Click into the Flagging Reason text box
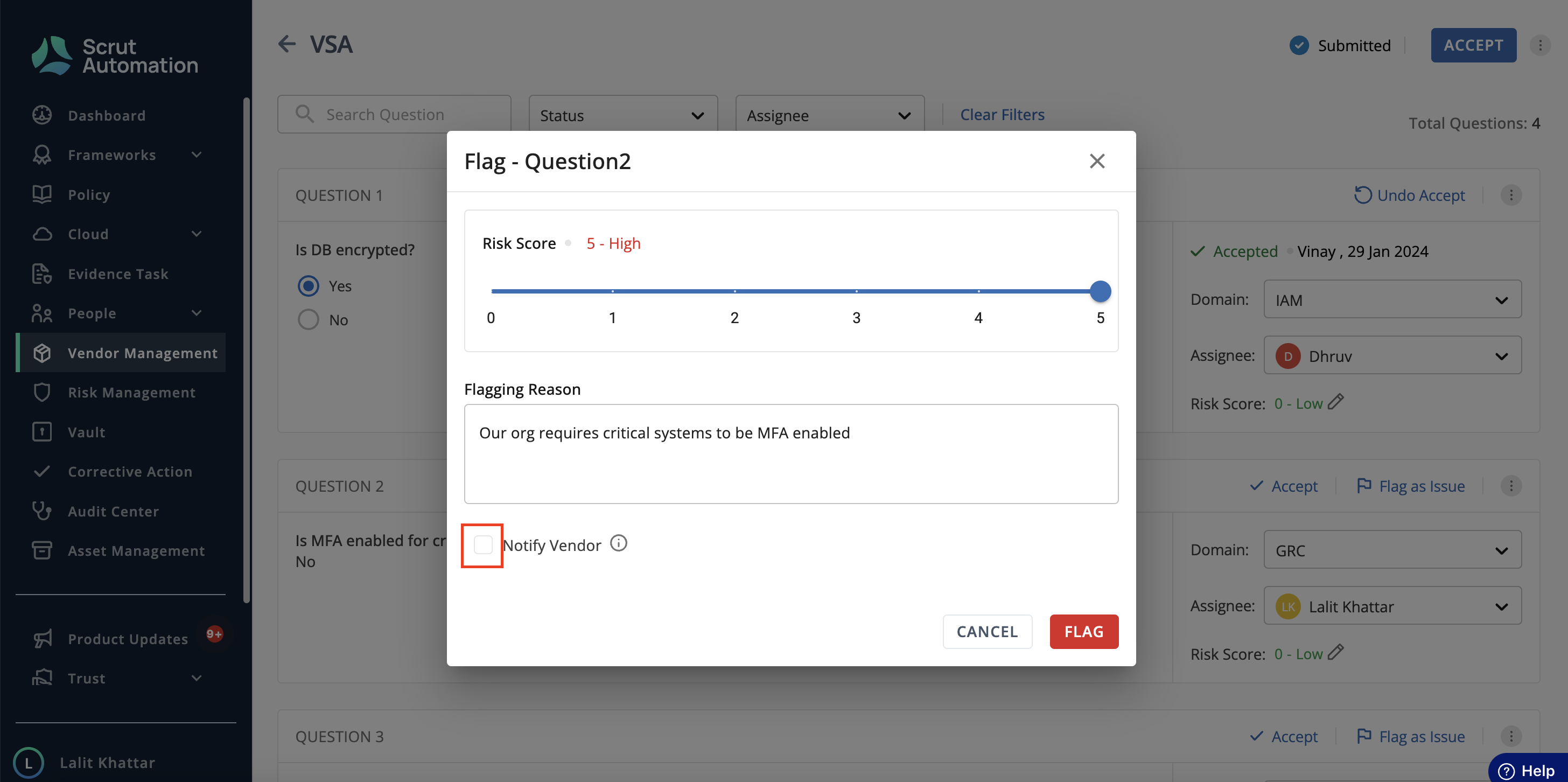 [790, 453]
